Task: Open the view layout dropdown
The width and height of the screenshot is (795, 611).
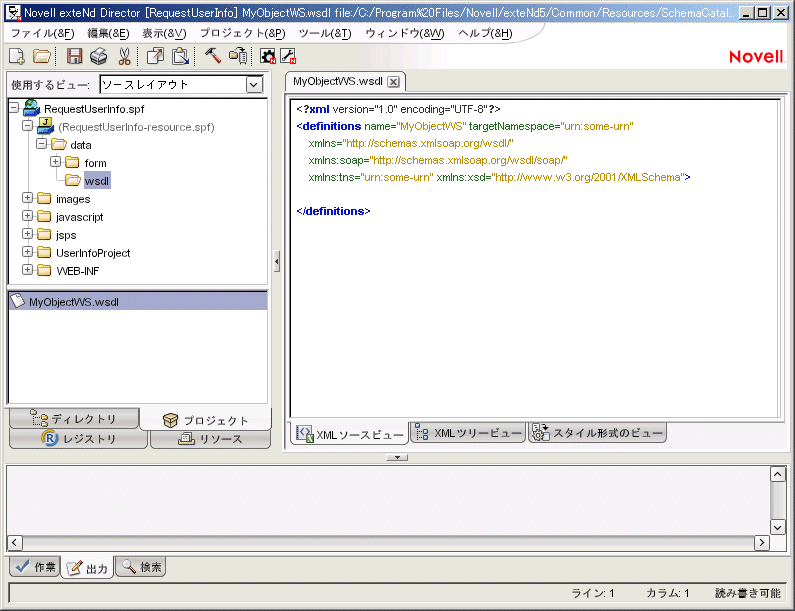Action: (x=254, y=84)
